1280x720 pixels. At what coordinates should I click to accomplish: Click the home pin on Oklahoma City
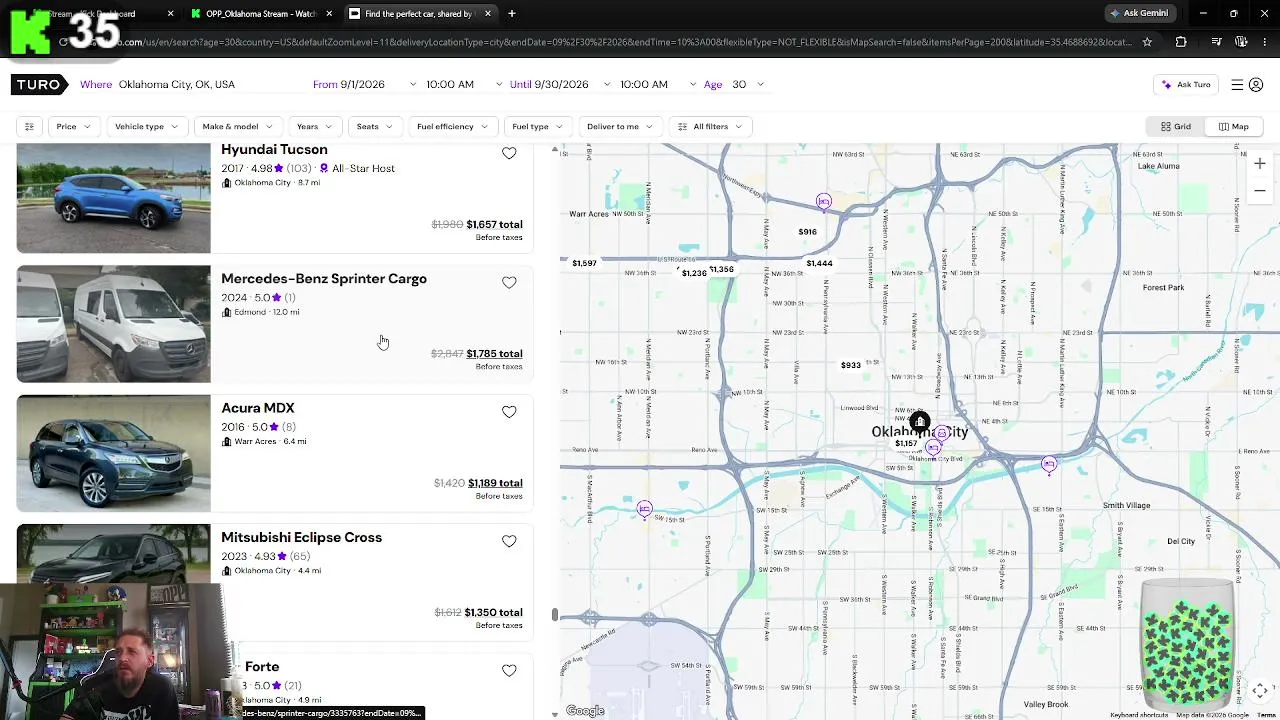click(919, 422)
